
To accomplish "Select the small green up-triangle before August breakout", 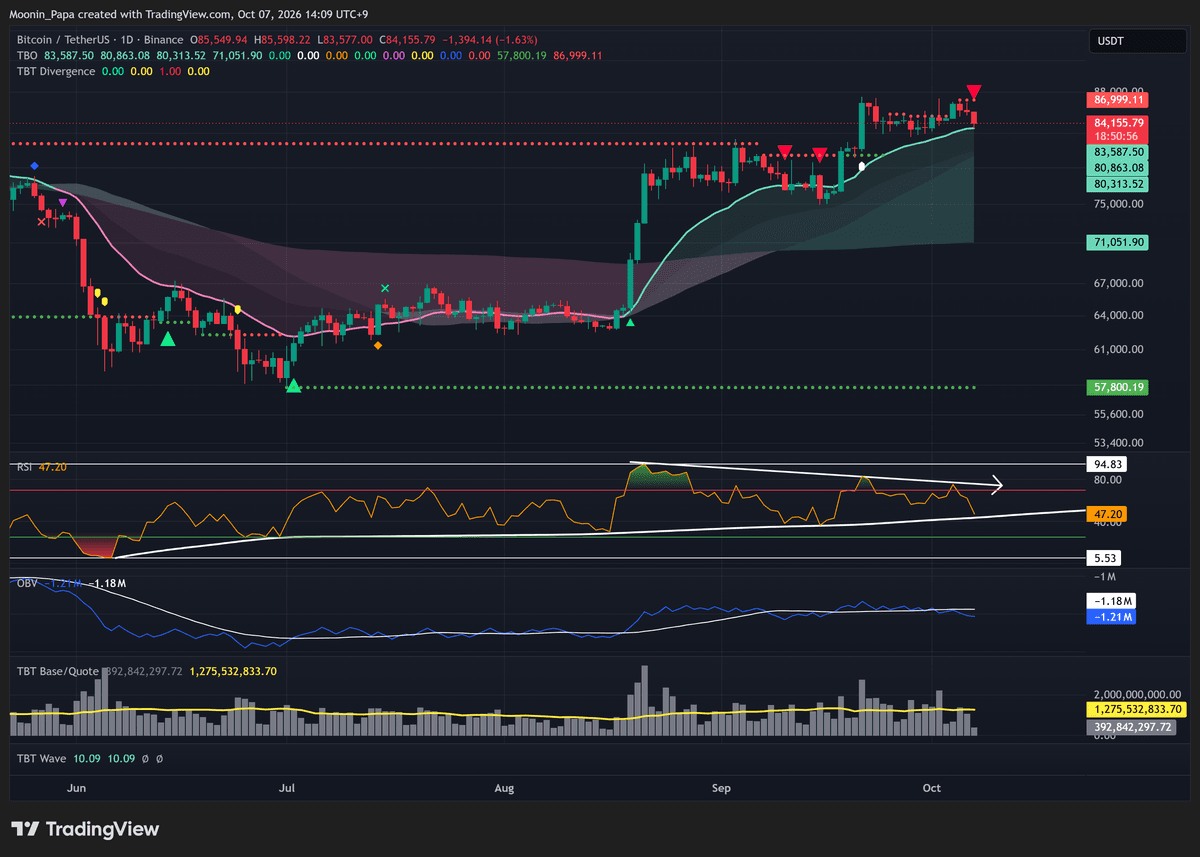I will point(629,322).
